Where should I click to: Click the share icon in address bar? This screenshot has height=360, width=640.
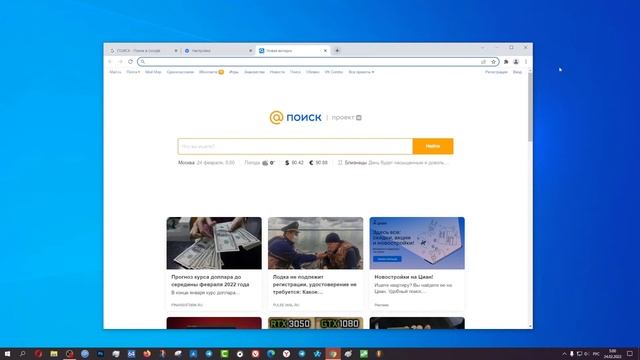click(483, 62)
